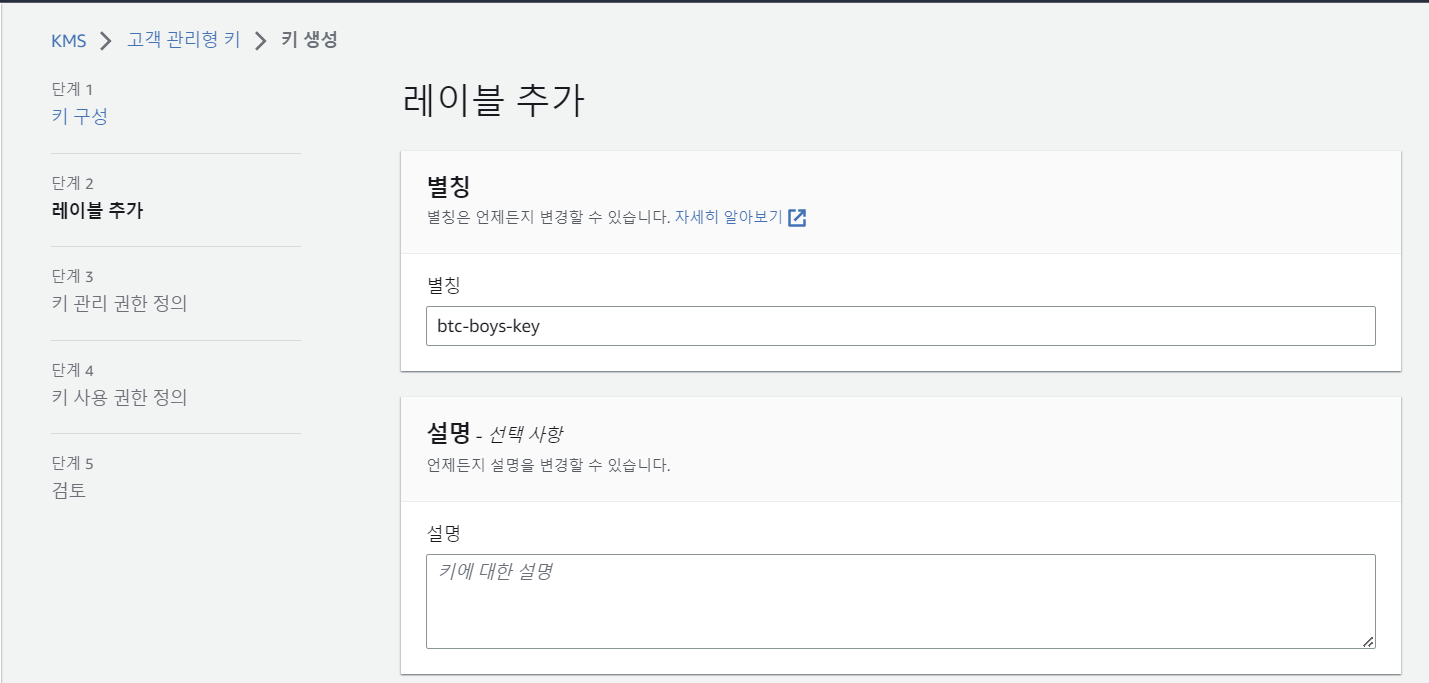Click the 별칭 section header title
Image resolution: width=1429 pixels, height=683 pixels.
pos(448,186)
